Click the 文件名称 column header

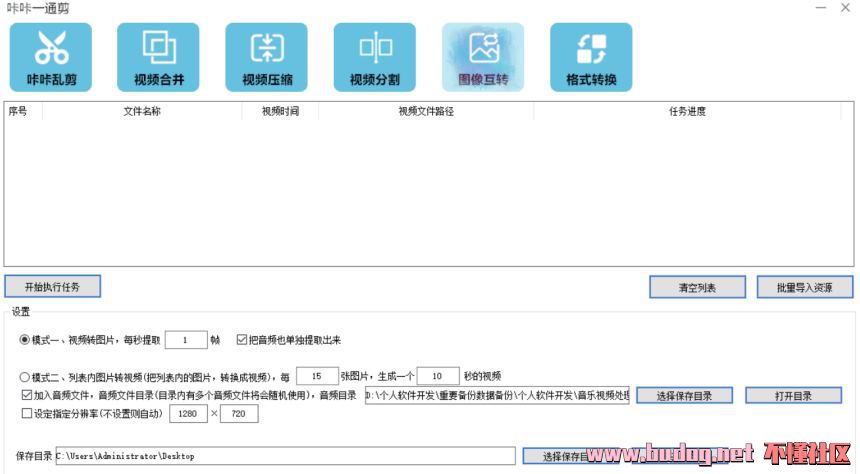pyautogui.click(x=142, y=111)
